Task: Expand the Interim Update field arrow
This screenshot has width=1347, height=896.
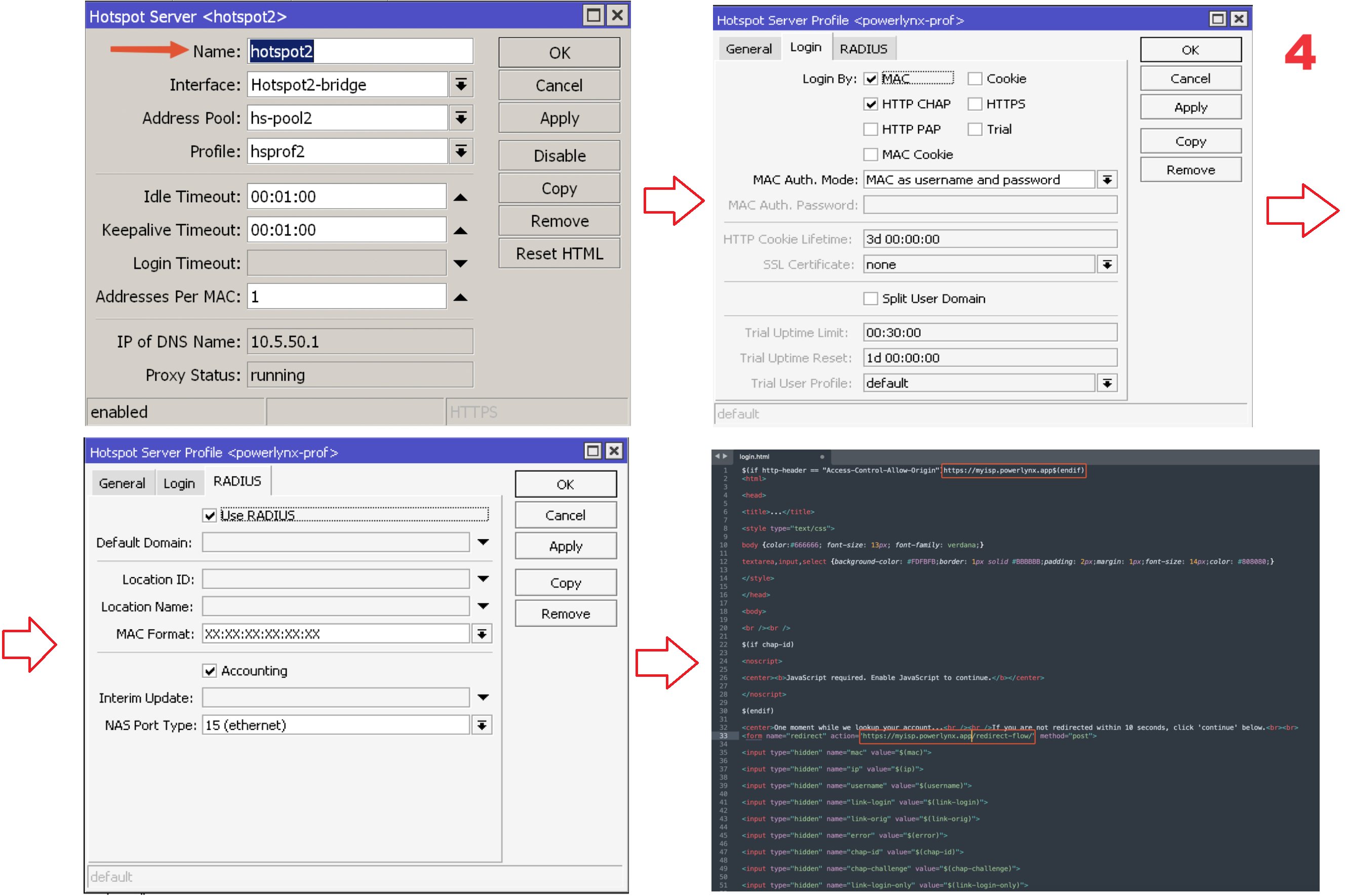Action: [x=483, y=698]
